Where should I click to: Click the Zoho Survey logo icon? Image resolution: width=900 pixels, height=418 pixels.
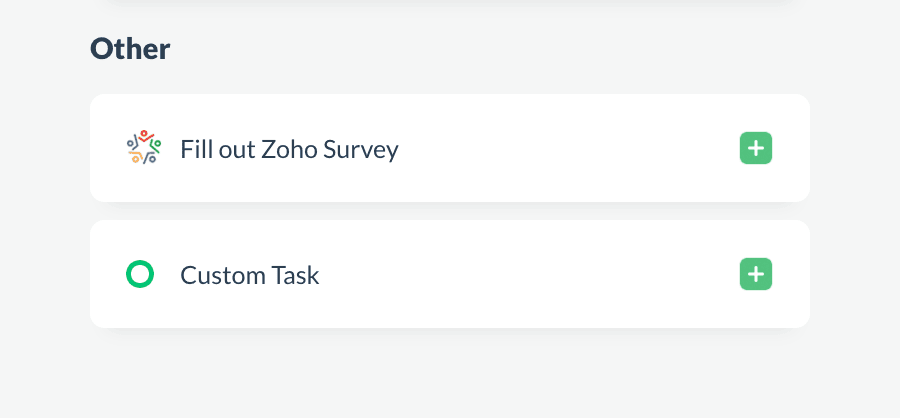[x=143, y=148]
